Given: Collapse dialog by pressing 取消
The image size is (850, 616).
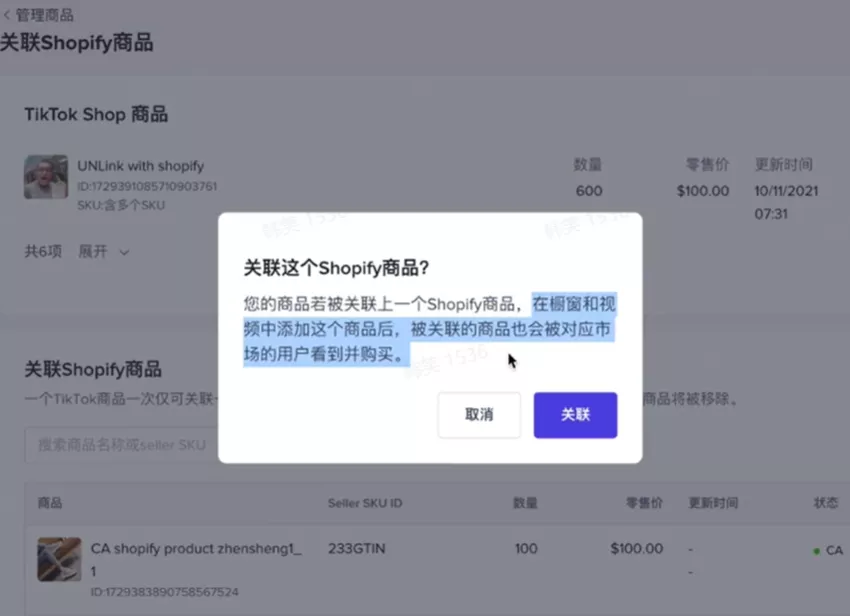Looking at the screenshot, I should tap(479, 415).
